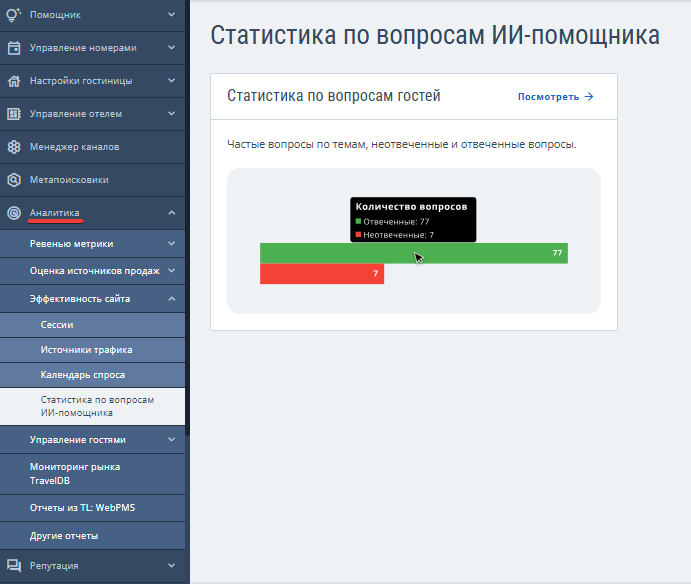Open Ревенью метрики submenu
The height and width of the screenshot is (584, 691).
click(93, 244)
